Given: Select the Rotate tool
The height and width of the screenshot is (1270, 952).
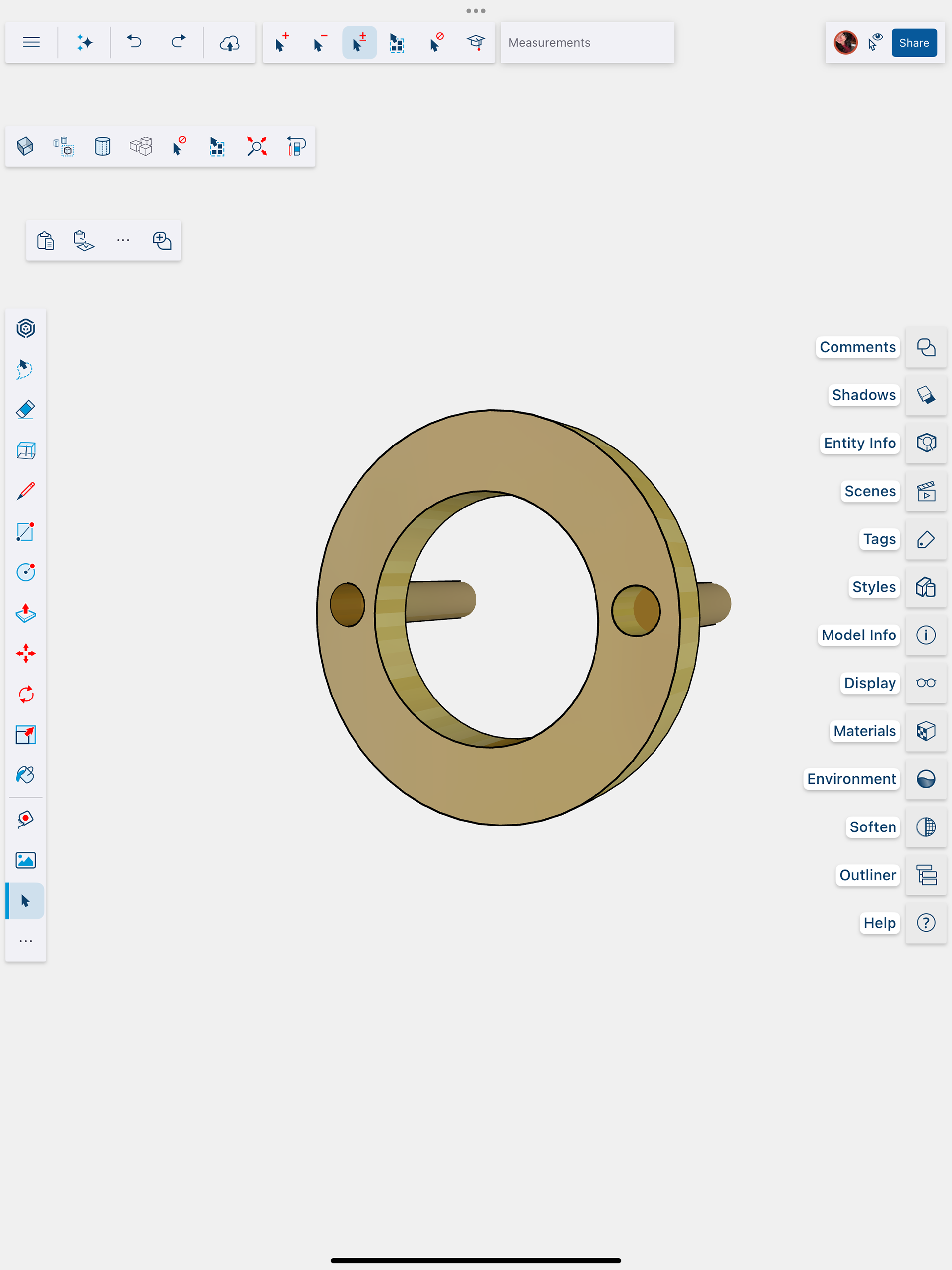Looking at the screenshot, I should (26, 694).
